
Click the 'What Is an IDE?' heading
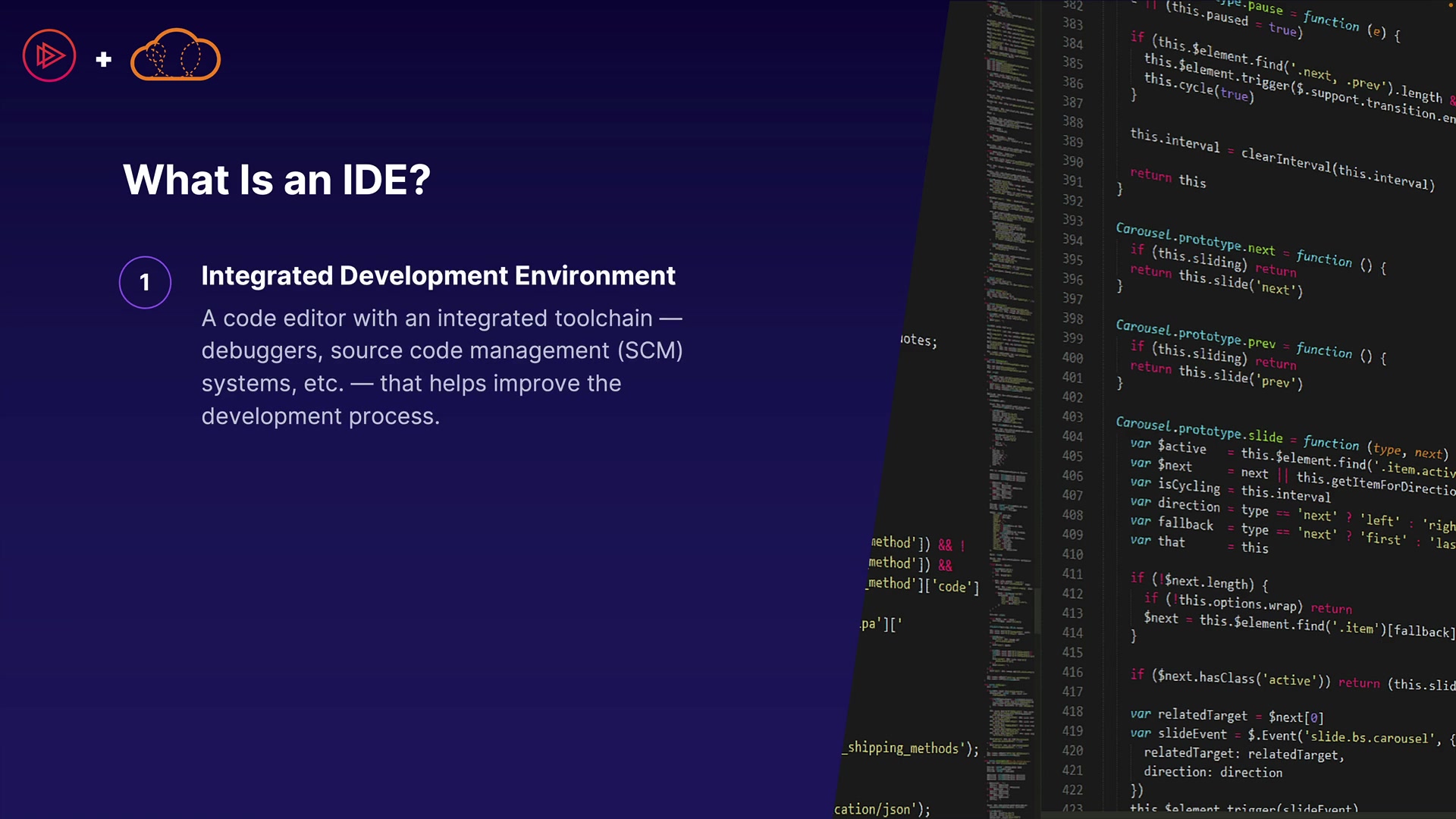(277, 180)
